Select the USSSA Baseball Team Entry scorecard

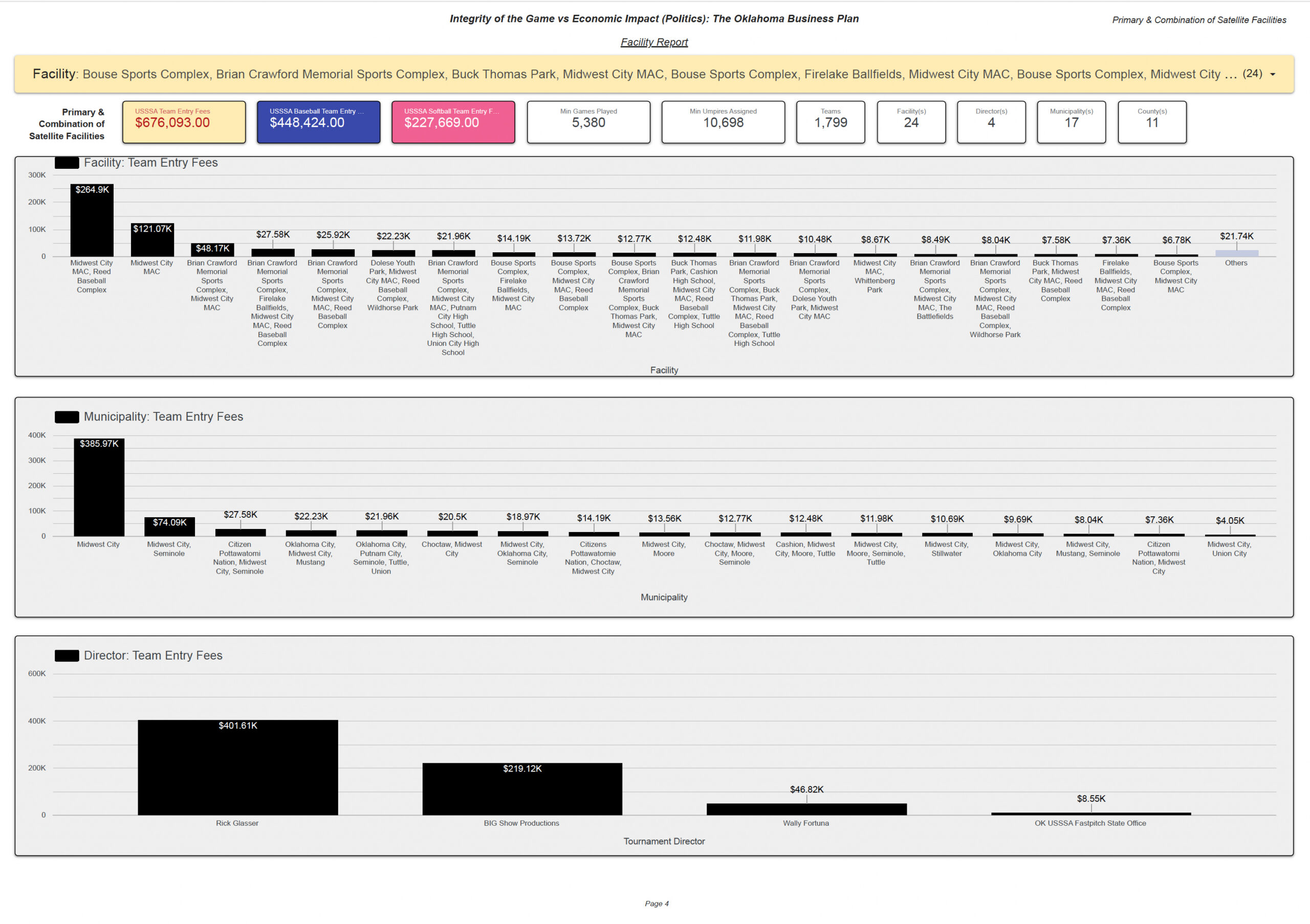point(318,122)
